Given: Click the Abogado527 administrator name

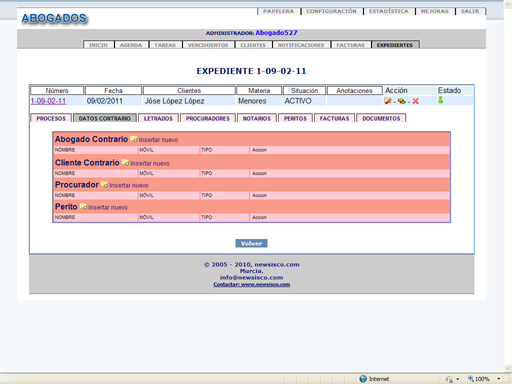Looking at the screenshot, I should 276,33.
